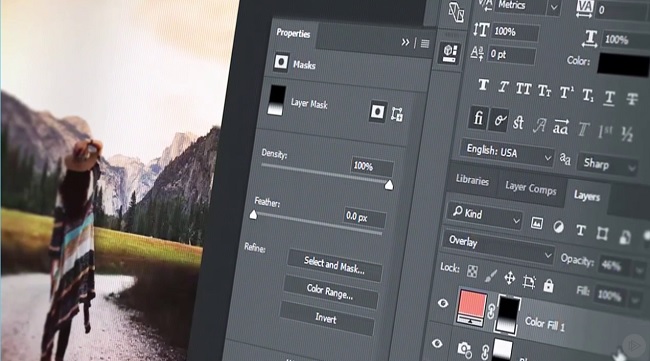650x361 pixels.
Task: Click the Density slider handle
Action: pyautogui.click(x=389, y=185)
